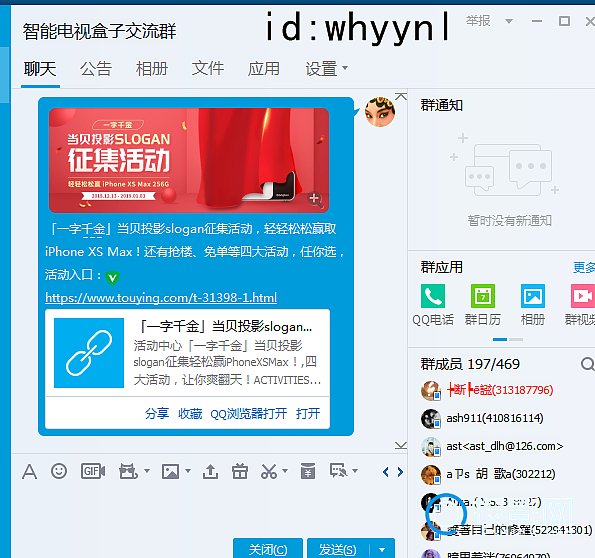The height and width of the screenshot is (558, 595).
Task: Switch to the 相册 tab
Action: click(x=152, y=69)
